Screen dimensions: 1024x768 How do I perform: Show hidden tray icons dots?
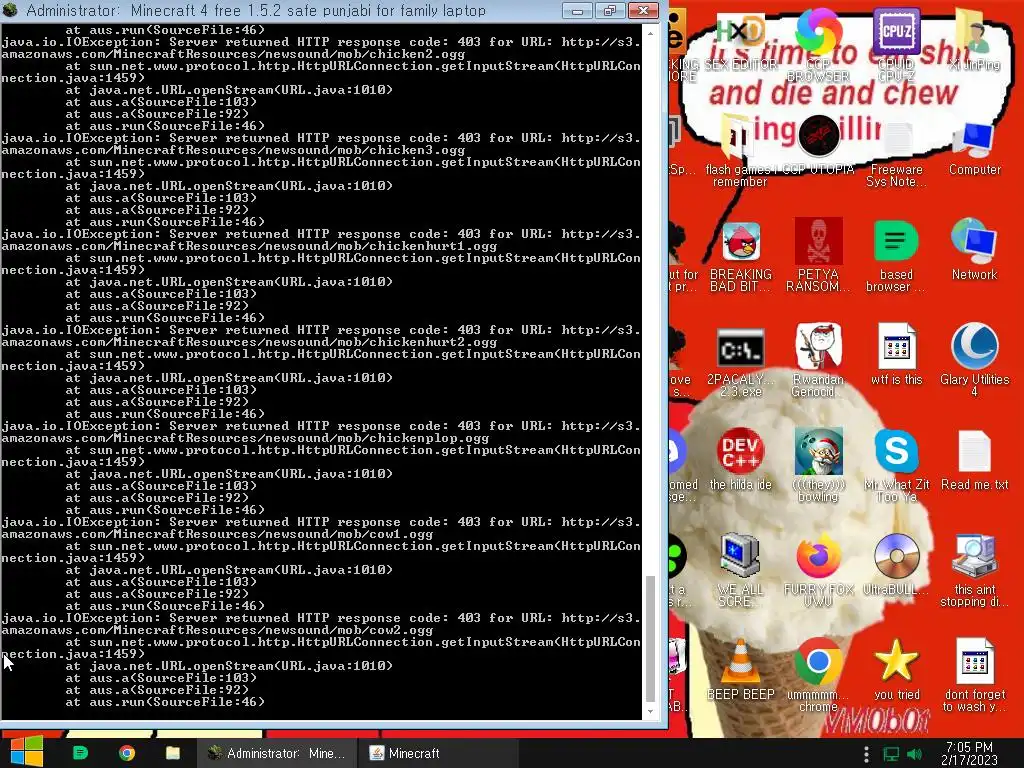pyautogui.click(x=866, y=754)
